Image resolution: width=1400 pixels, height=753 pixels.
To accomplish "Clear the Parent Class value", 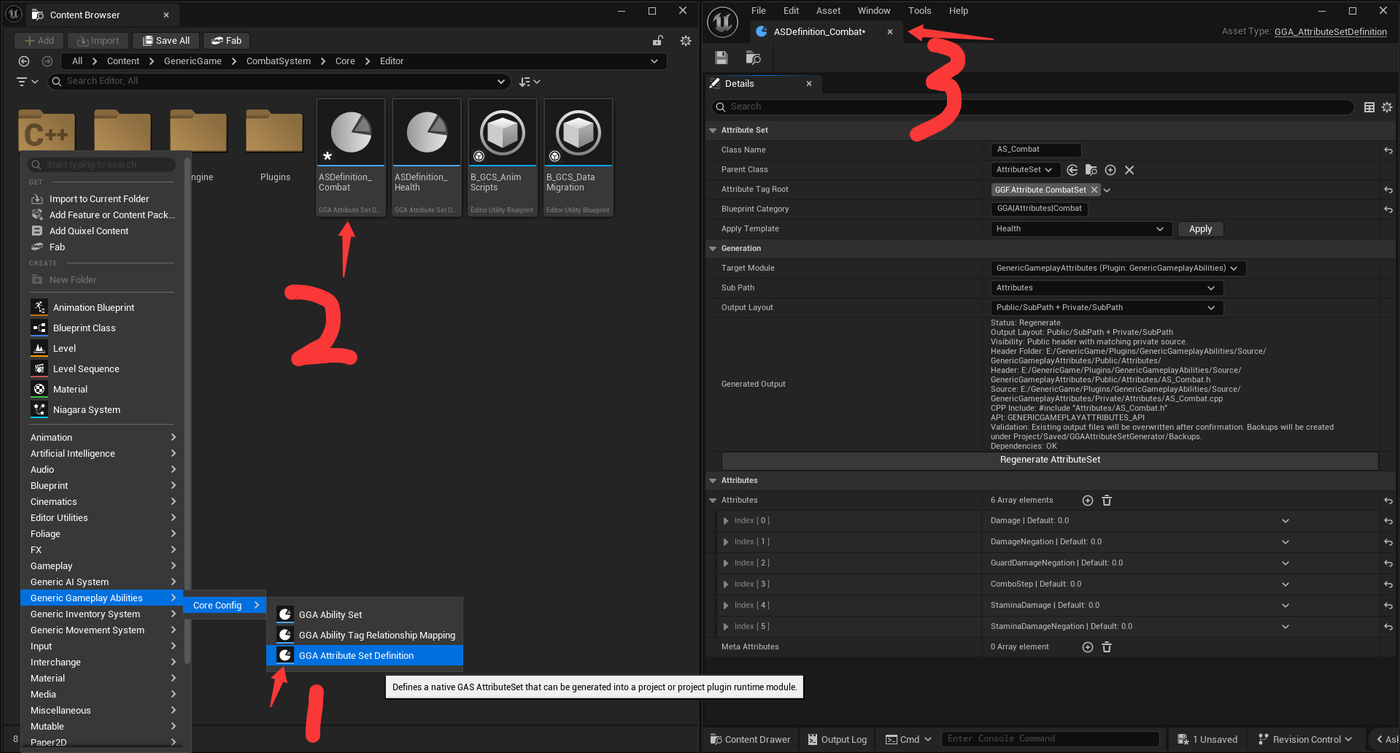I will (x=1129, y=170).
